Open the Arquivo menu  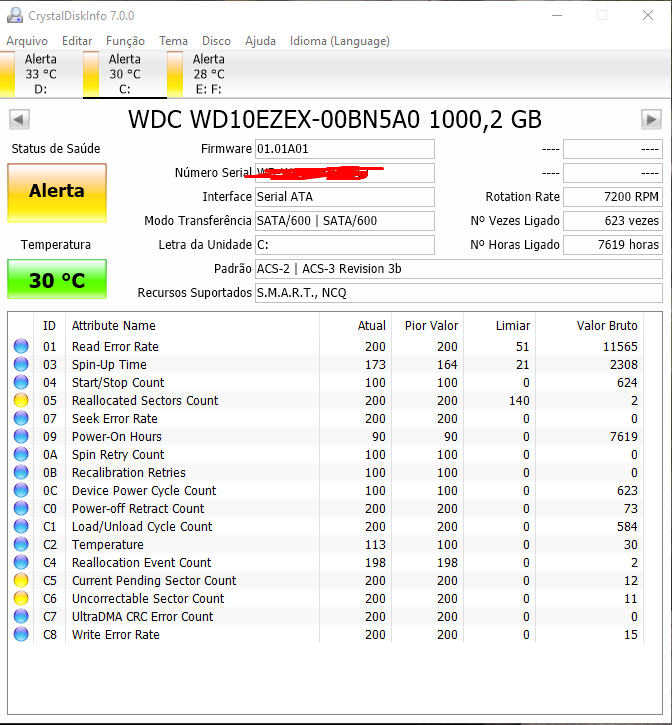[27, 41]
